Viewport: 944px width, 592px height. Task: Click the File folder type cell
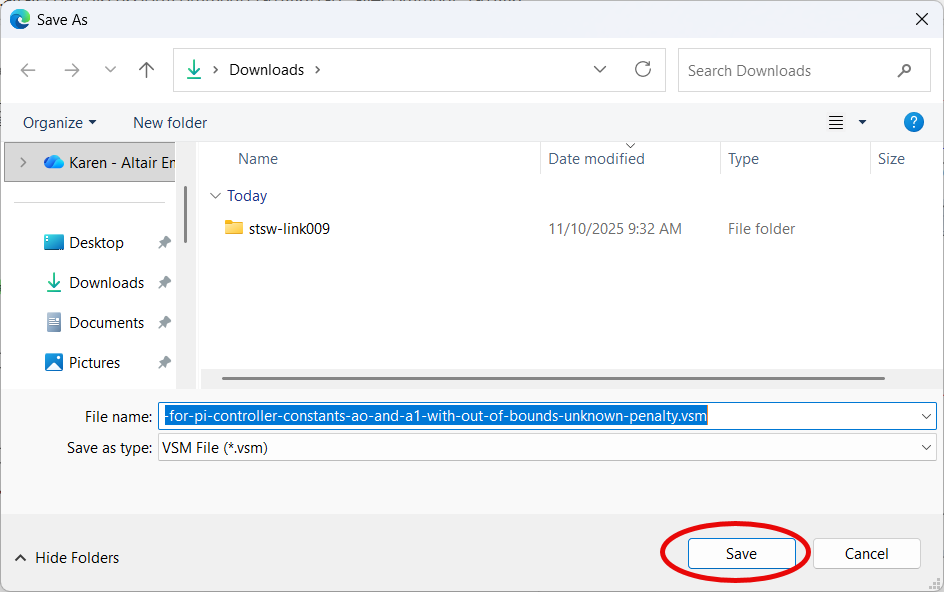click(761, 229)
